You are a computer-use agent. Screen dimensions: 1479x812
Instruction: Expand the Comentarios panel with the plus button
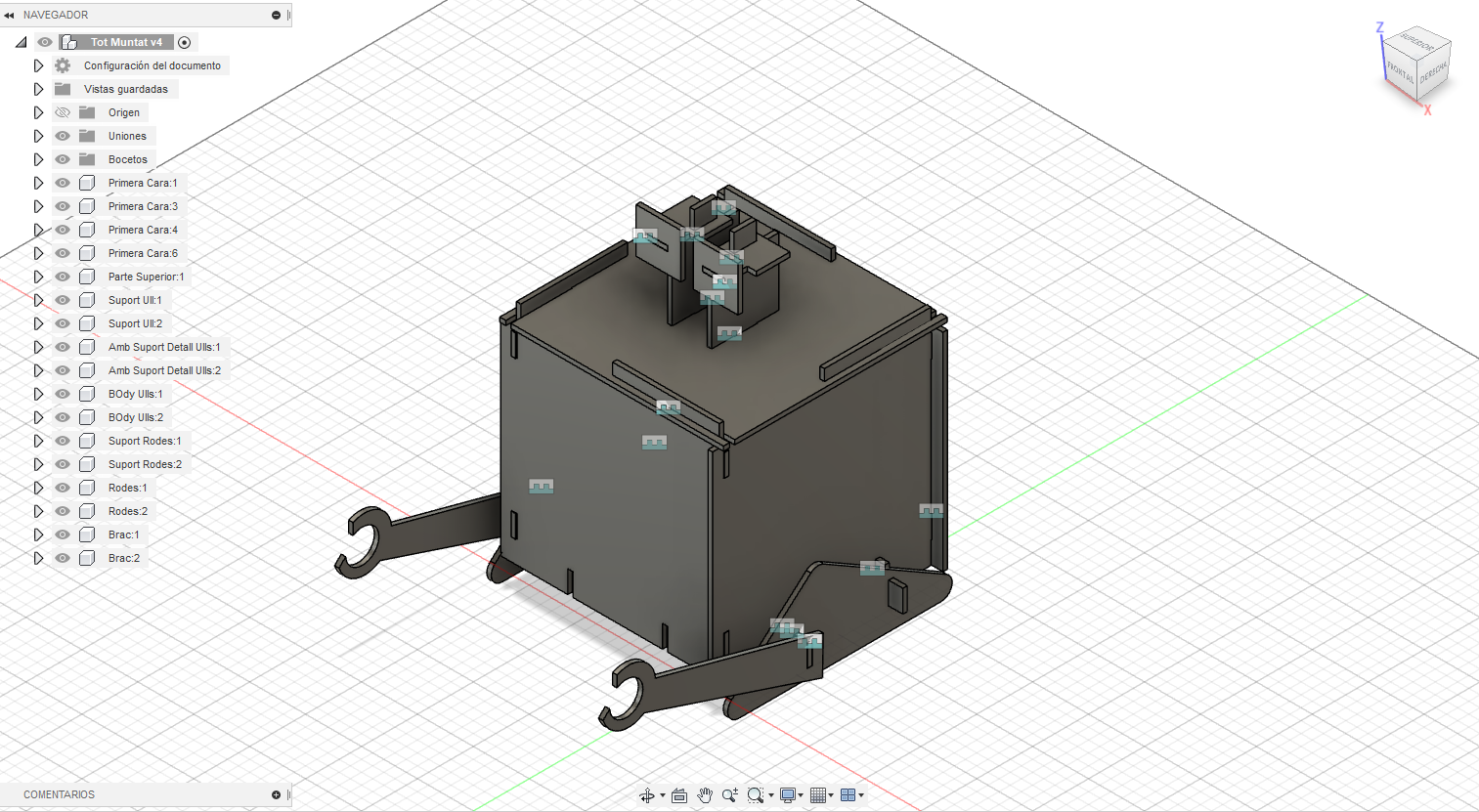coord(276,795)
